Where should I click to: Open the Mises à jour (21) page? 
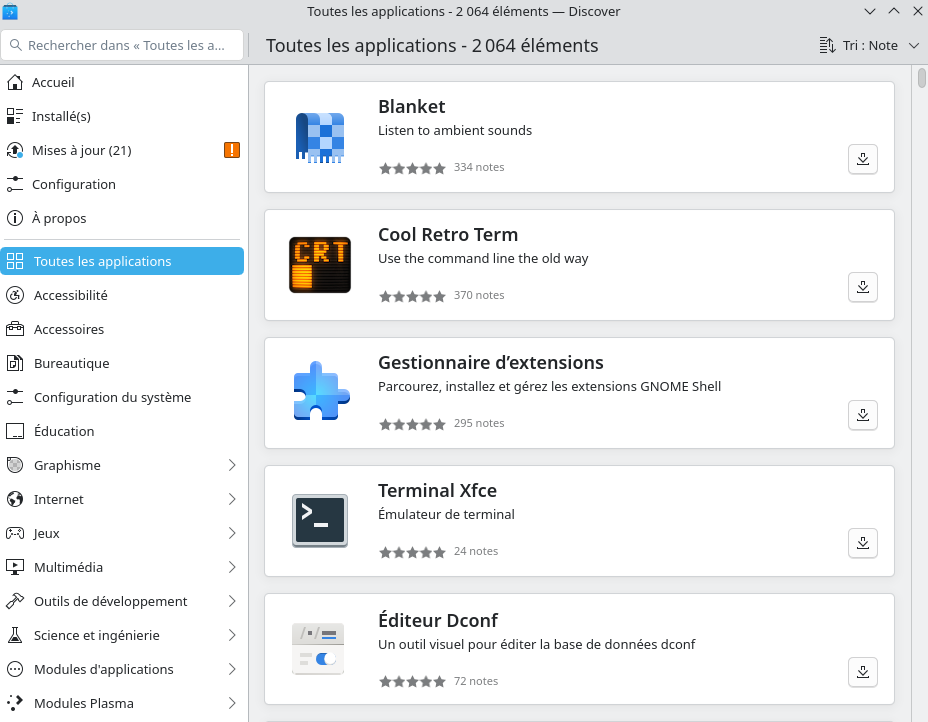point(82,150)
